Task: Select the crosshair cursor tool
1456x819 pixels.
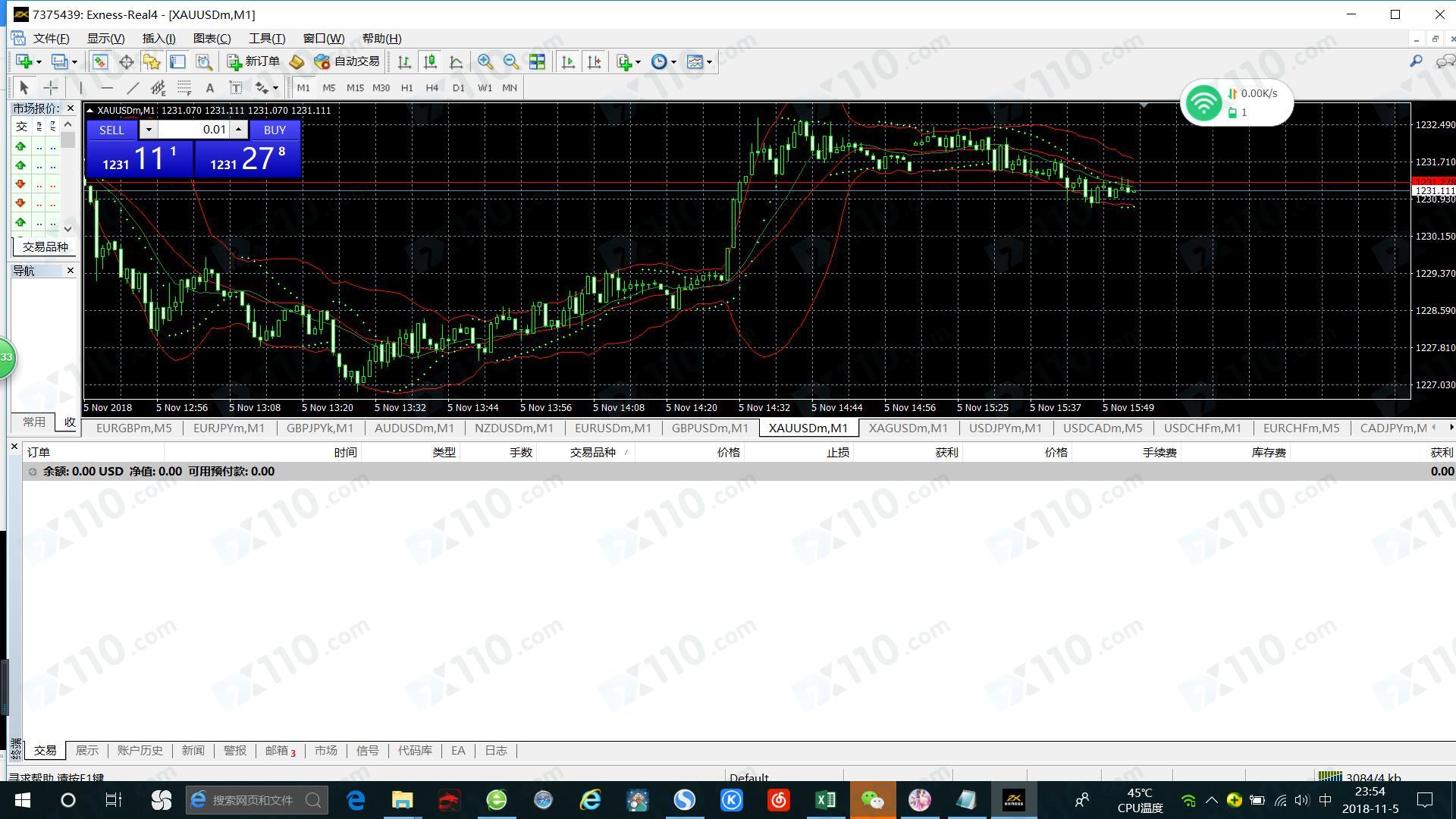Action: [50, 88]
